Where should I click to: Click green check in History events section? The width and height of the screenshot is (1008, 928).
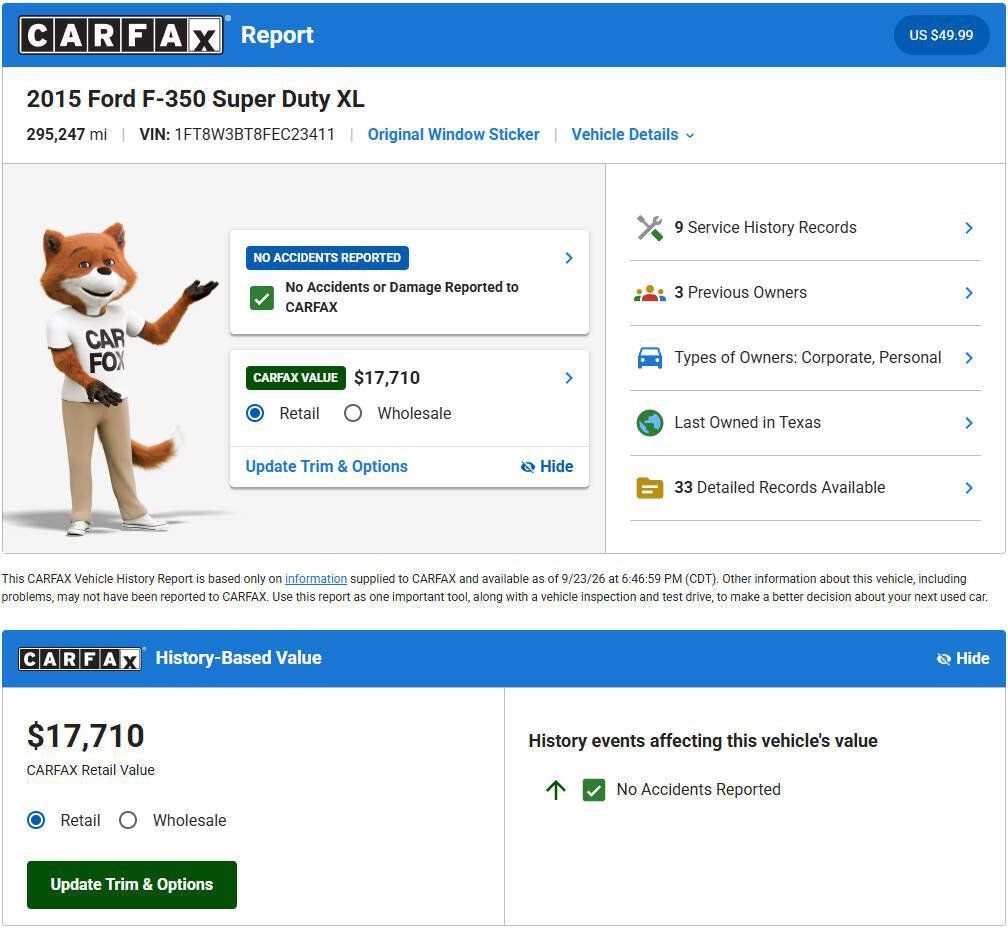[x=593, y=790]
